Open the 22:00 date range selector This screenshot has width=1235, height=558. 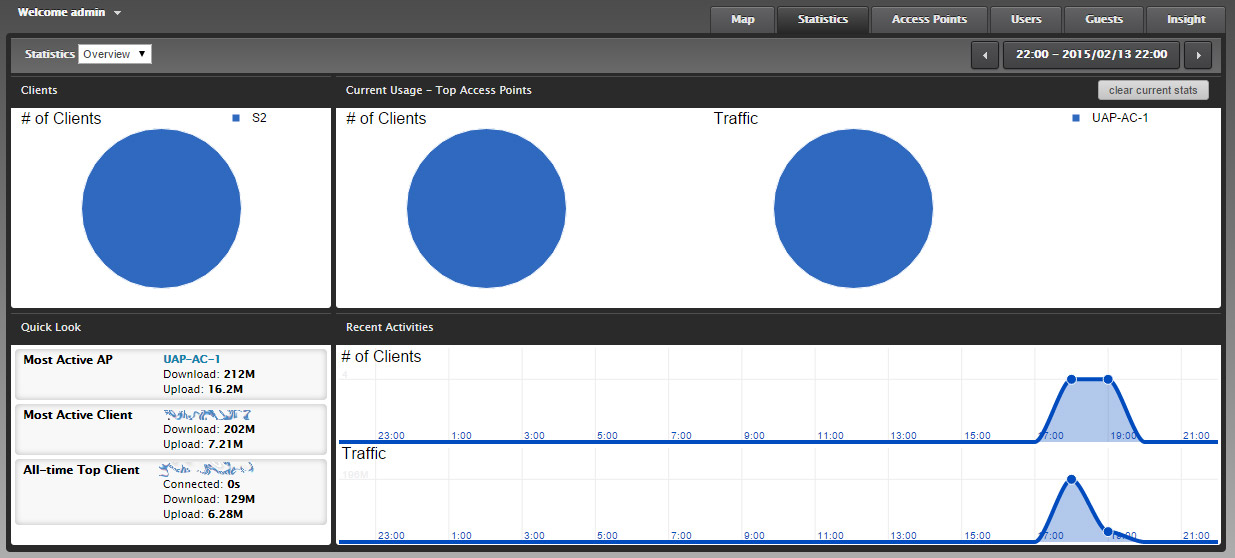(1091, 55)
